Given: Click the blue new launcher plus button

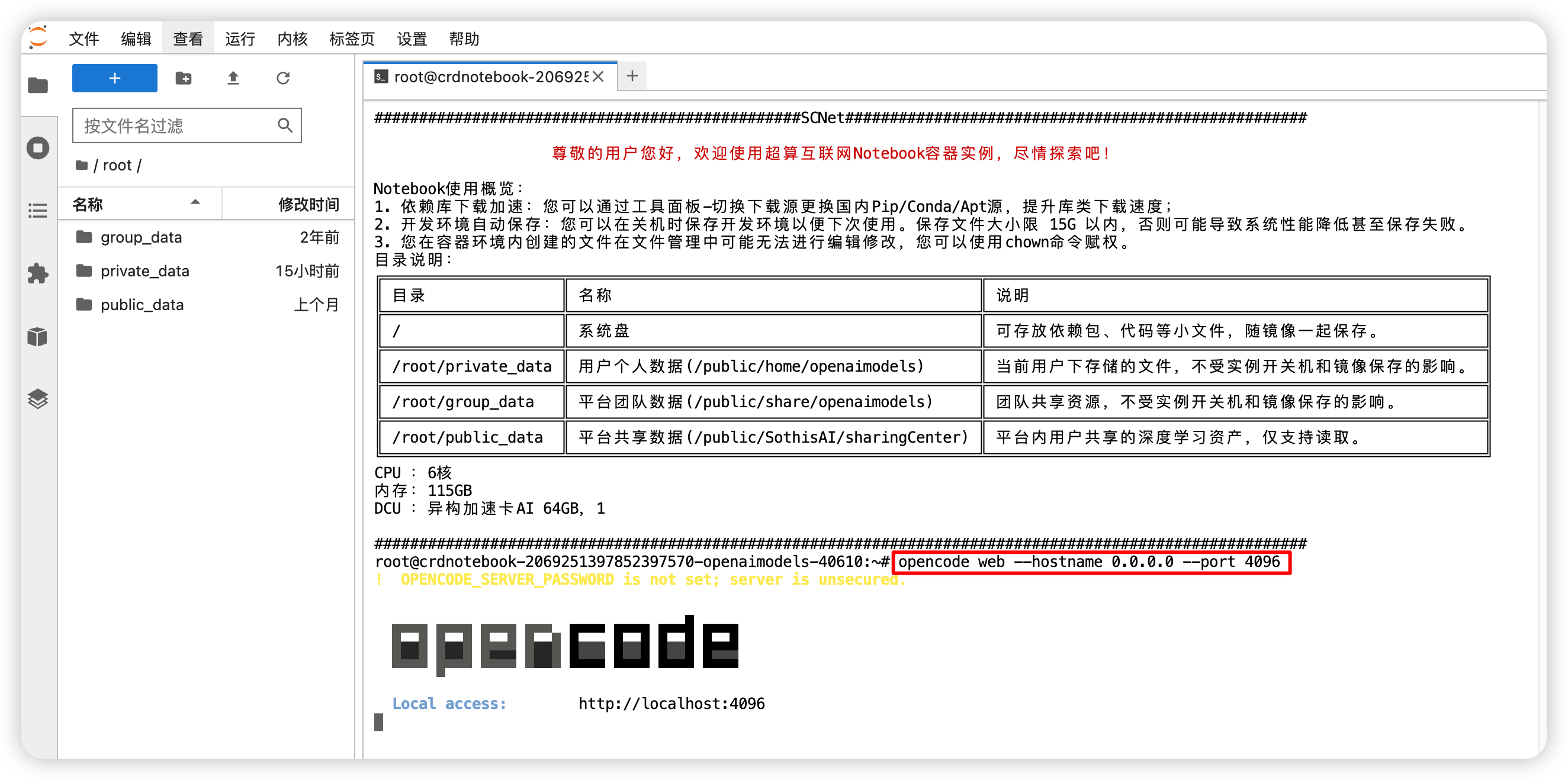Looking at the screenshot, I should (x=114, y=78).
